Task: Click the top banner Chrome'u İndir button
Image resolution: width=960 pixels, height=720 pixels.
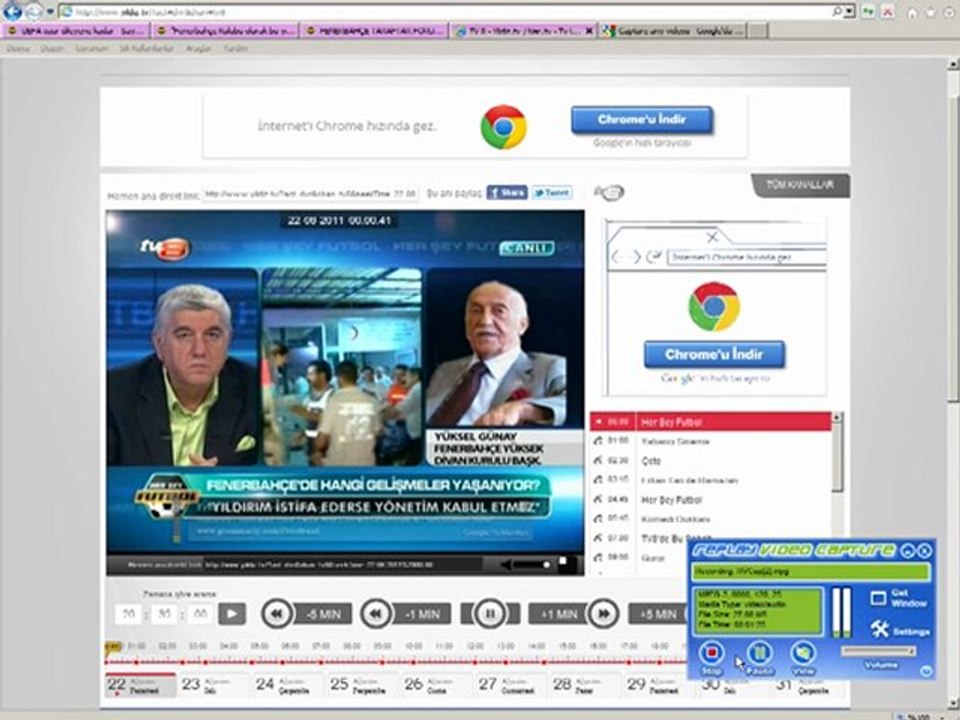Action: click(642, 119)
